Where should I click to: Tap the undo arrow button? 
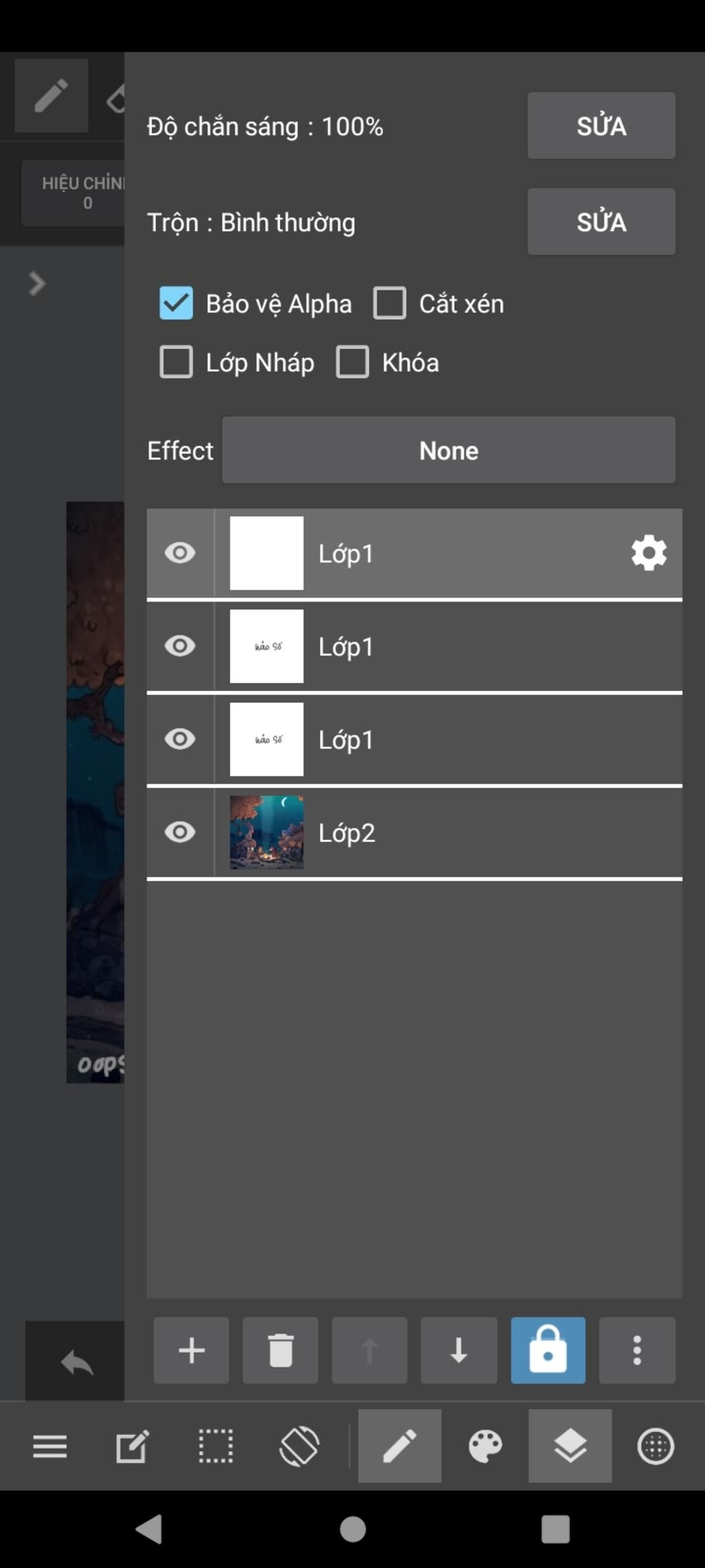coord(76,1362)
